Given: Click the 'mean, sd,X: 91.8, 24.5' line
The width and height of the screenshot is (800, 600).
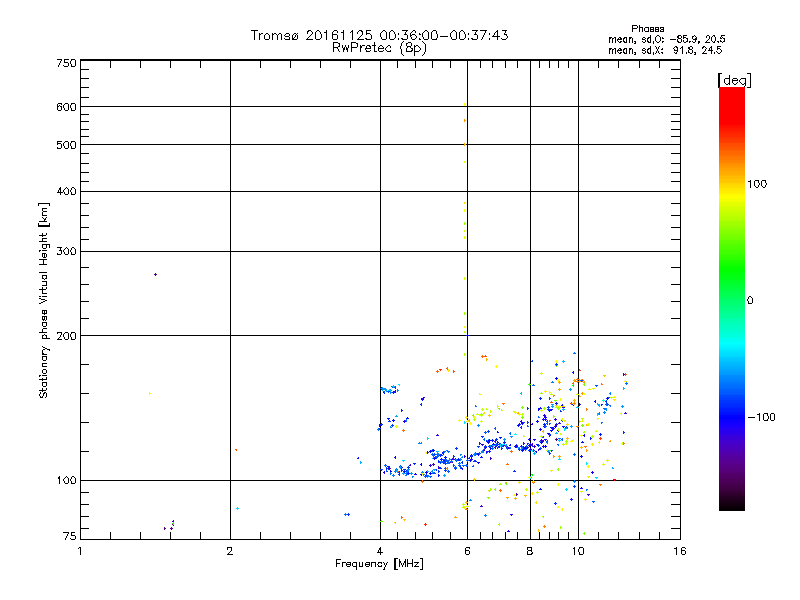Looking at the screenshot, I should tap(665, 50).
